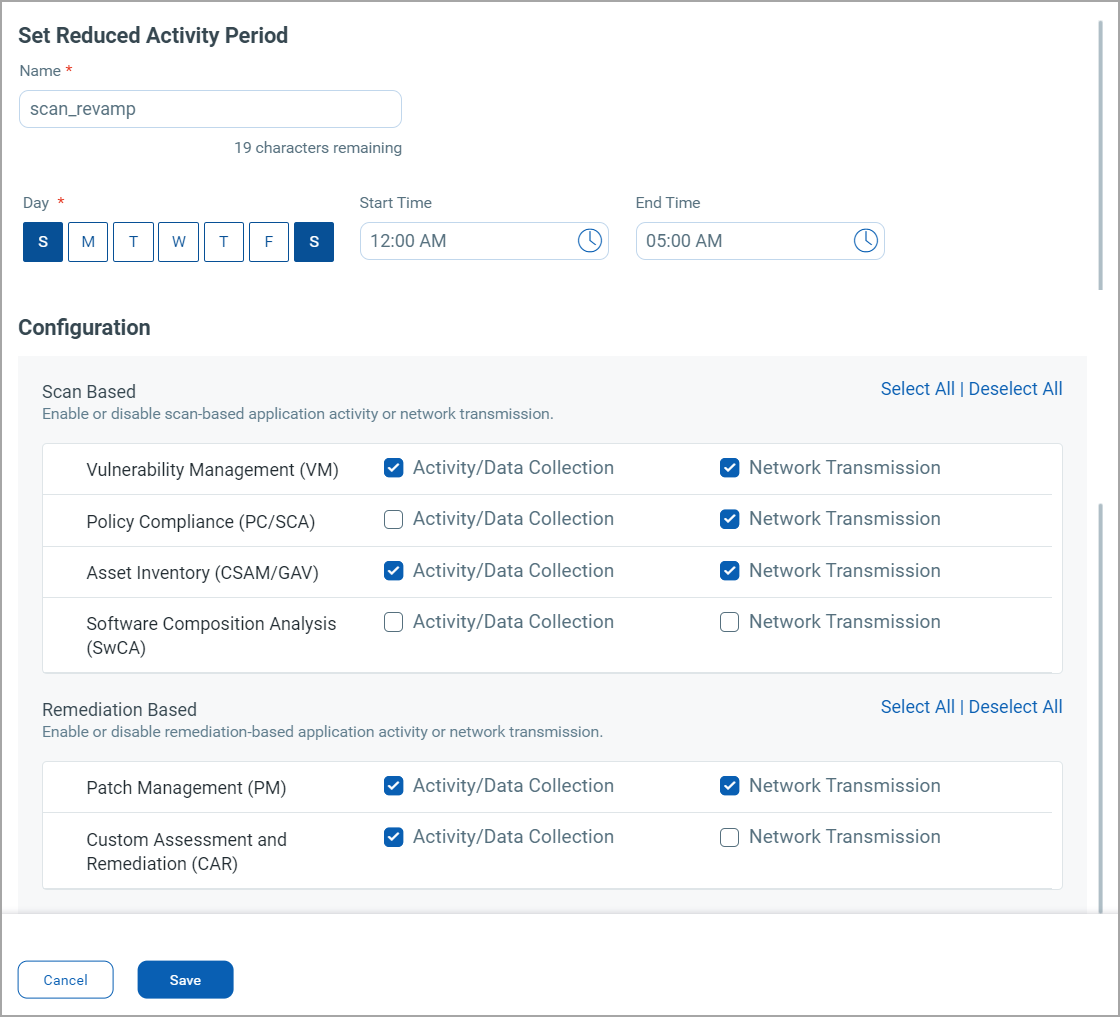
Task: Click Deselect All for Scan Based
Action: [x=1015, y=389]
